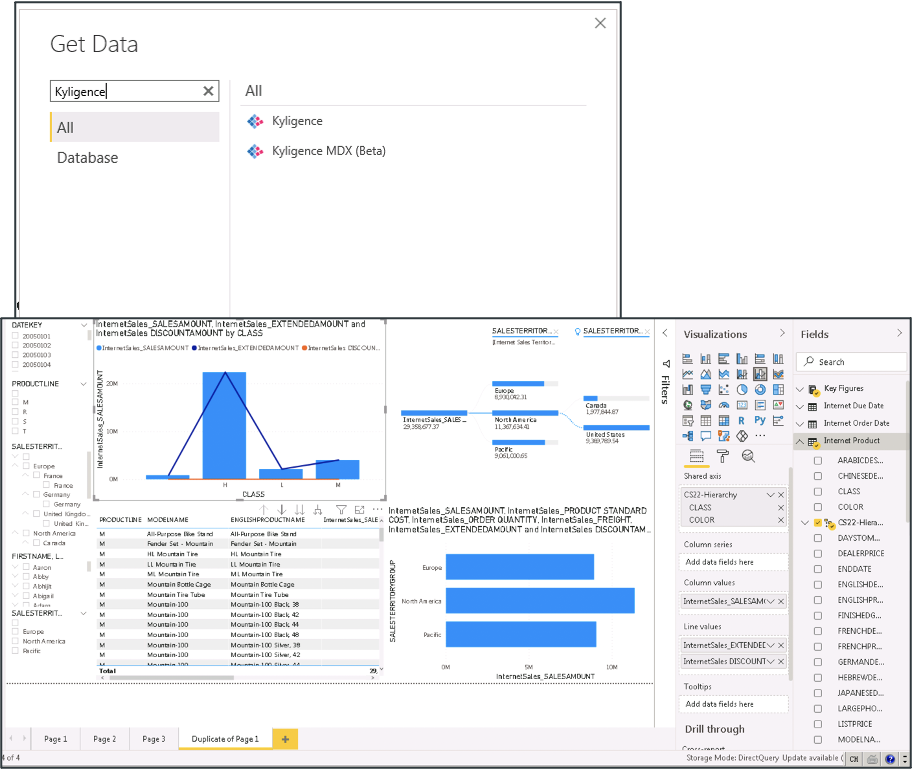Click the Fields pane Search box
Viewport: 912px width, 770px height.
[x=852, y=362]
